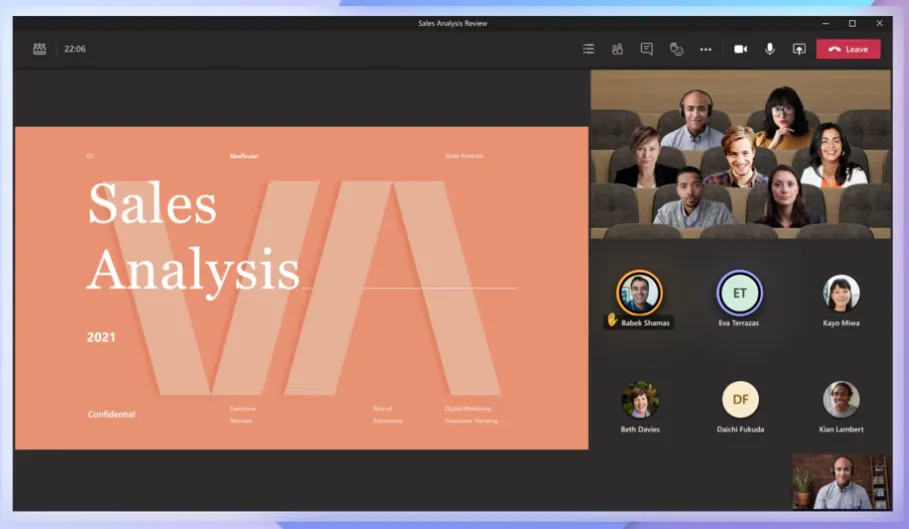909x529 pixels.
Task: Select Kayo Miwa participant avatar
Action: (x=841, y=293)
